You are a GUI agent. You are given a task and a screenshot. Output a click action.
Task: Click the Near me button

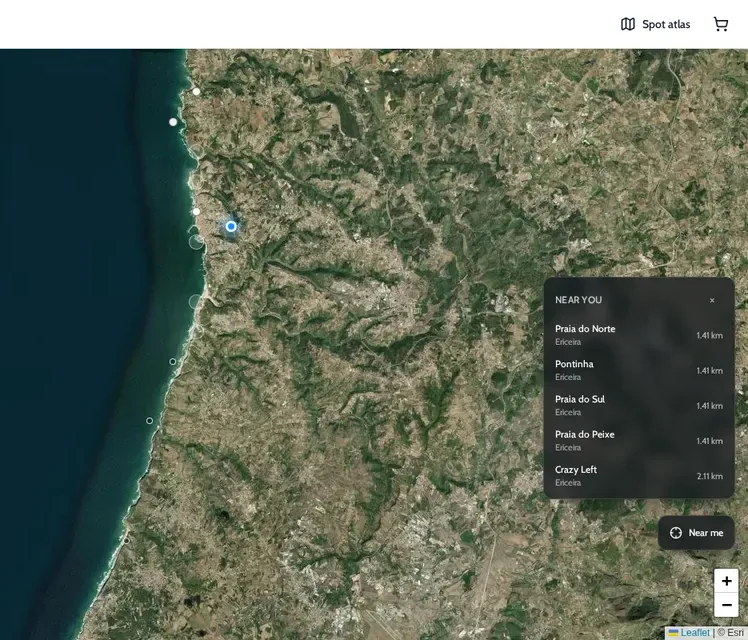pyautogui.click(x=696, y=533)
